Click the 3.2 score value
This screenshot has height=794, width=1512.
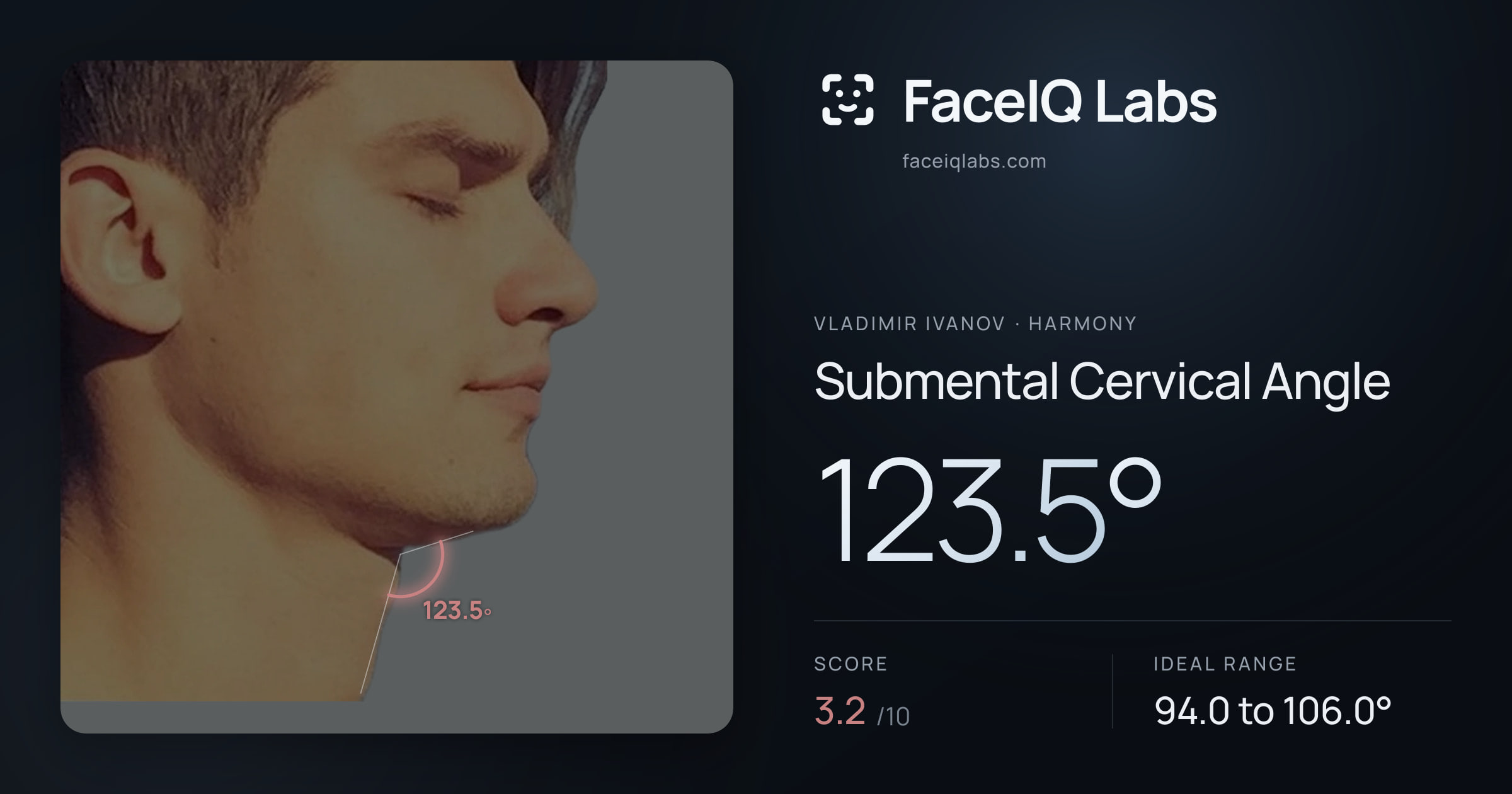pyautogui.click(x=840, y=711)
